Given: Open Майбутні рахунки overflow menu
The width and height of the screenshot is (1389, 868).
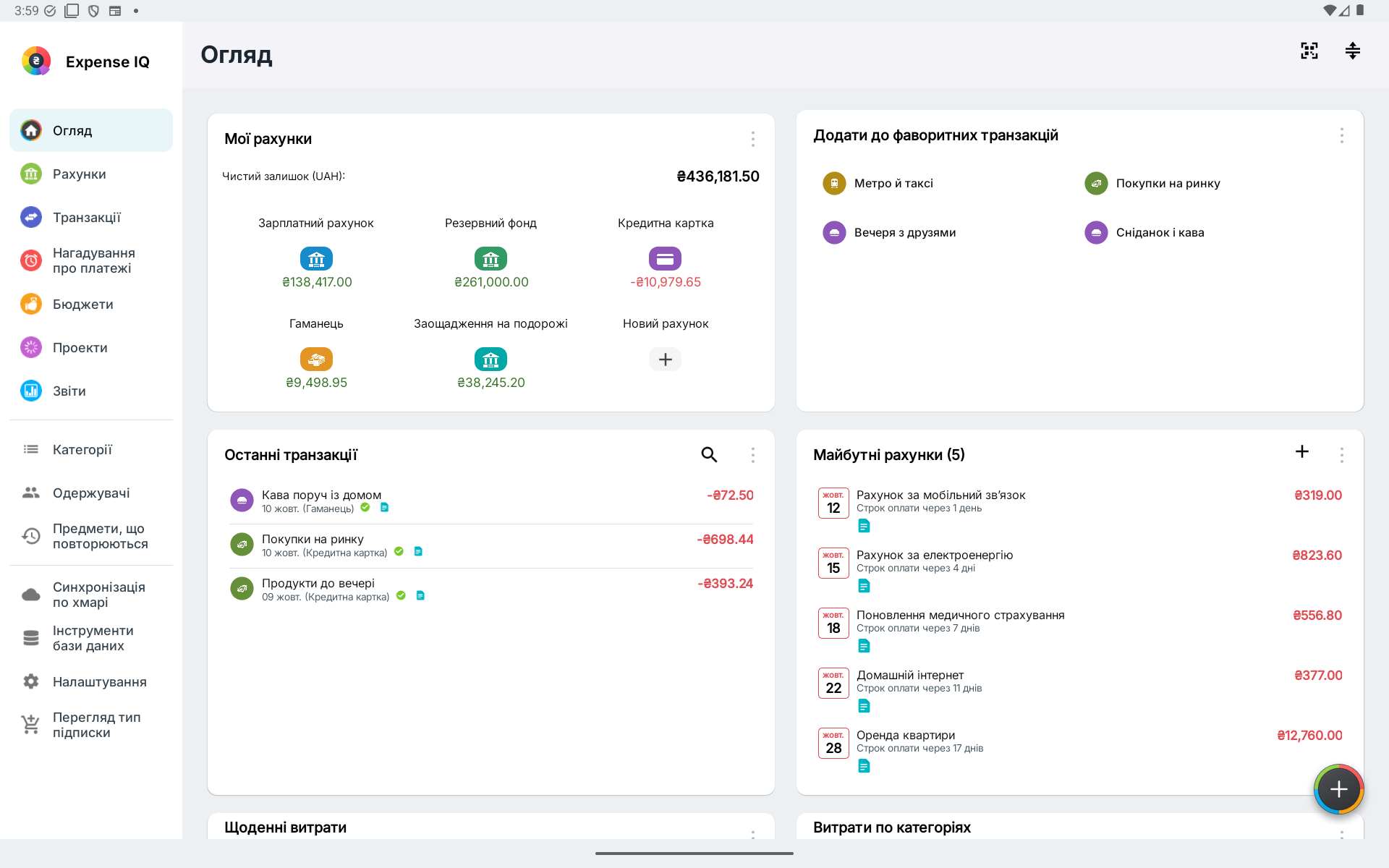Looking at the screenshot, I should [1341, 454].
